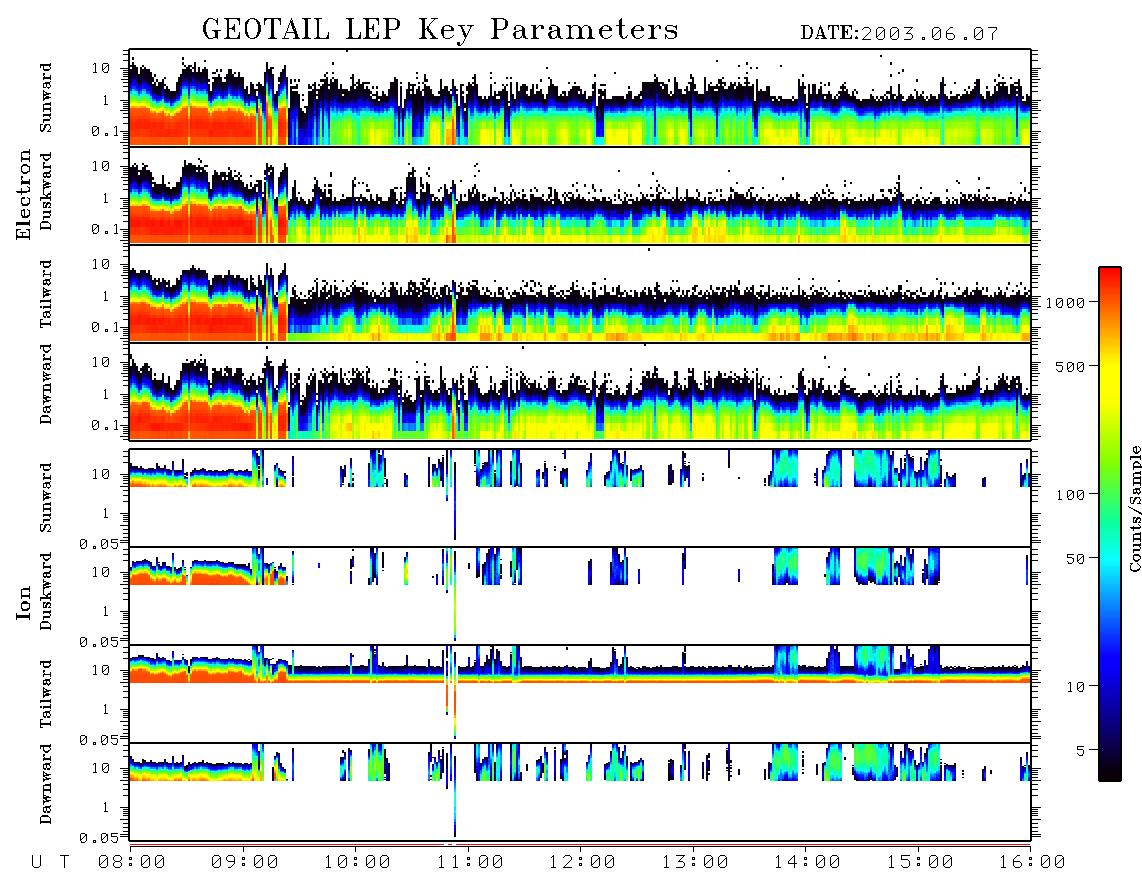
Task: Select the "09:00" time tick label
Action: click(245, 863)
